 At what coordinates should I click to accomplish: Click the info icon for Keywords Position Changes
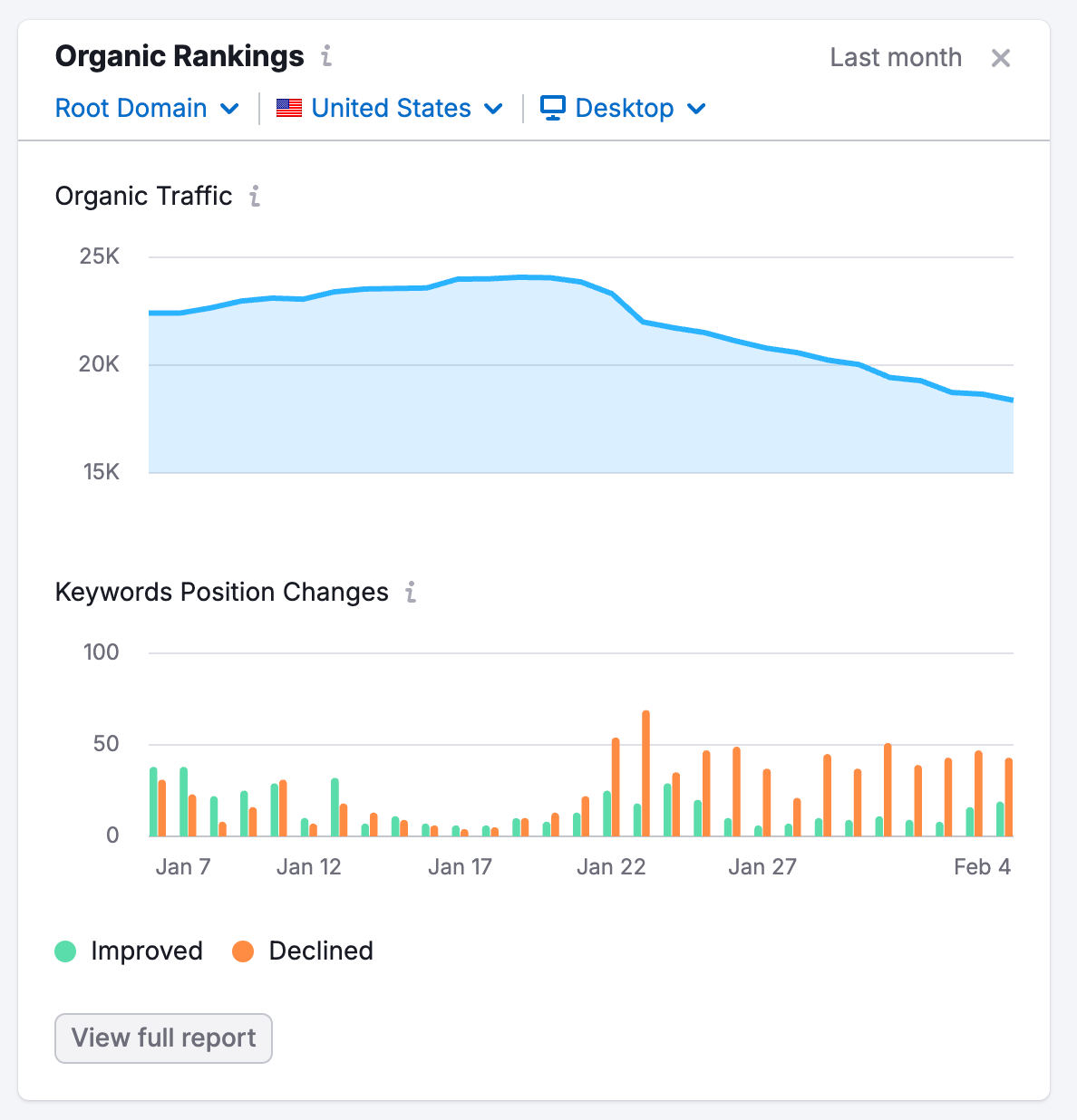pos(411,593)
